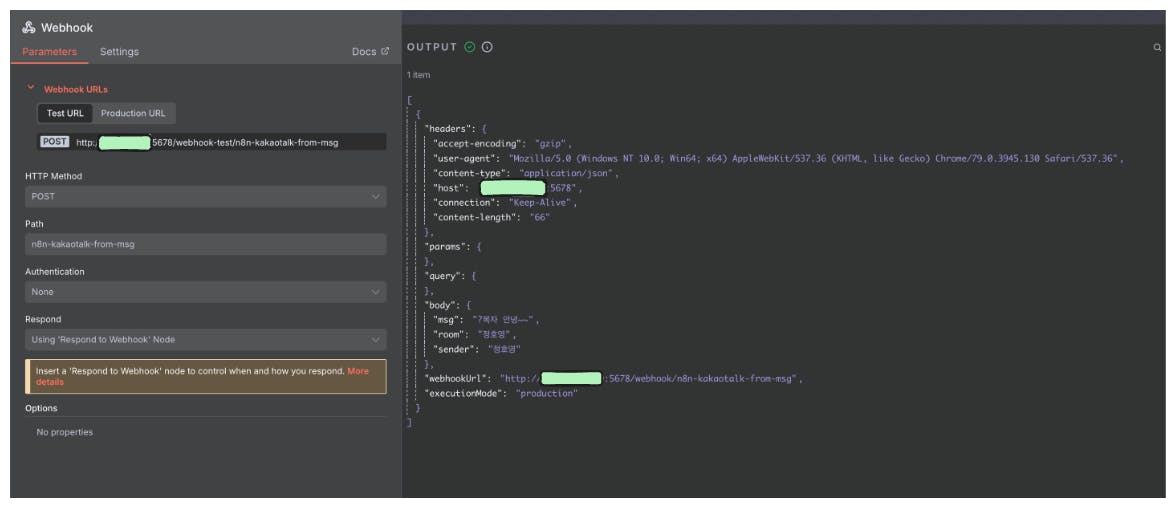Image resolution: width=1175 pixels, height=508 pixels.
Task: Click the "content-type" key
Action: pyautogui.click(x=471, y=173)
